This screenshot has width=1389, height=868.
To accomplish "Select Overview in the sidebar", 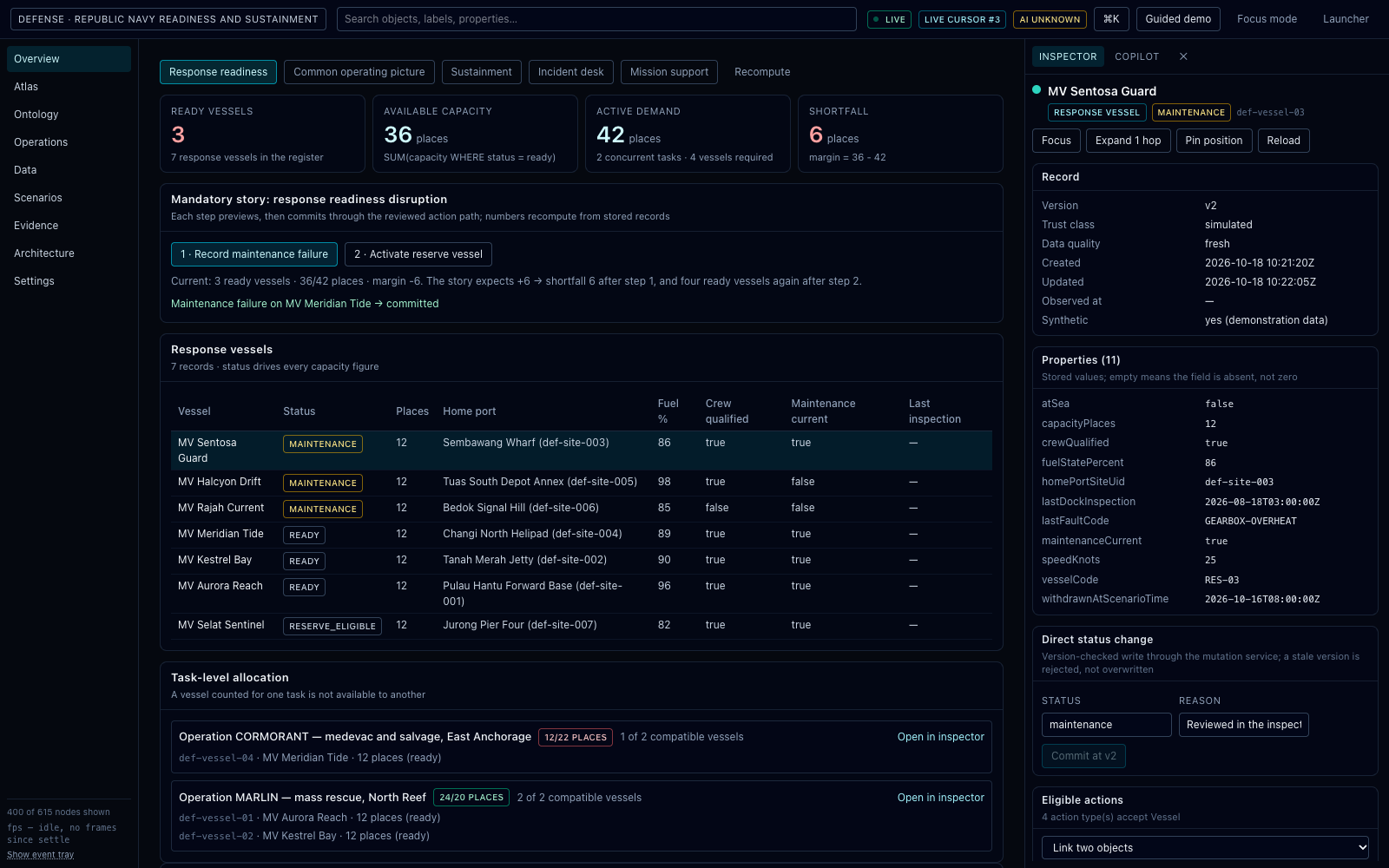I will (x=69, y=59).
